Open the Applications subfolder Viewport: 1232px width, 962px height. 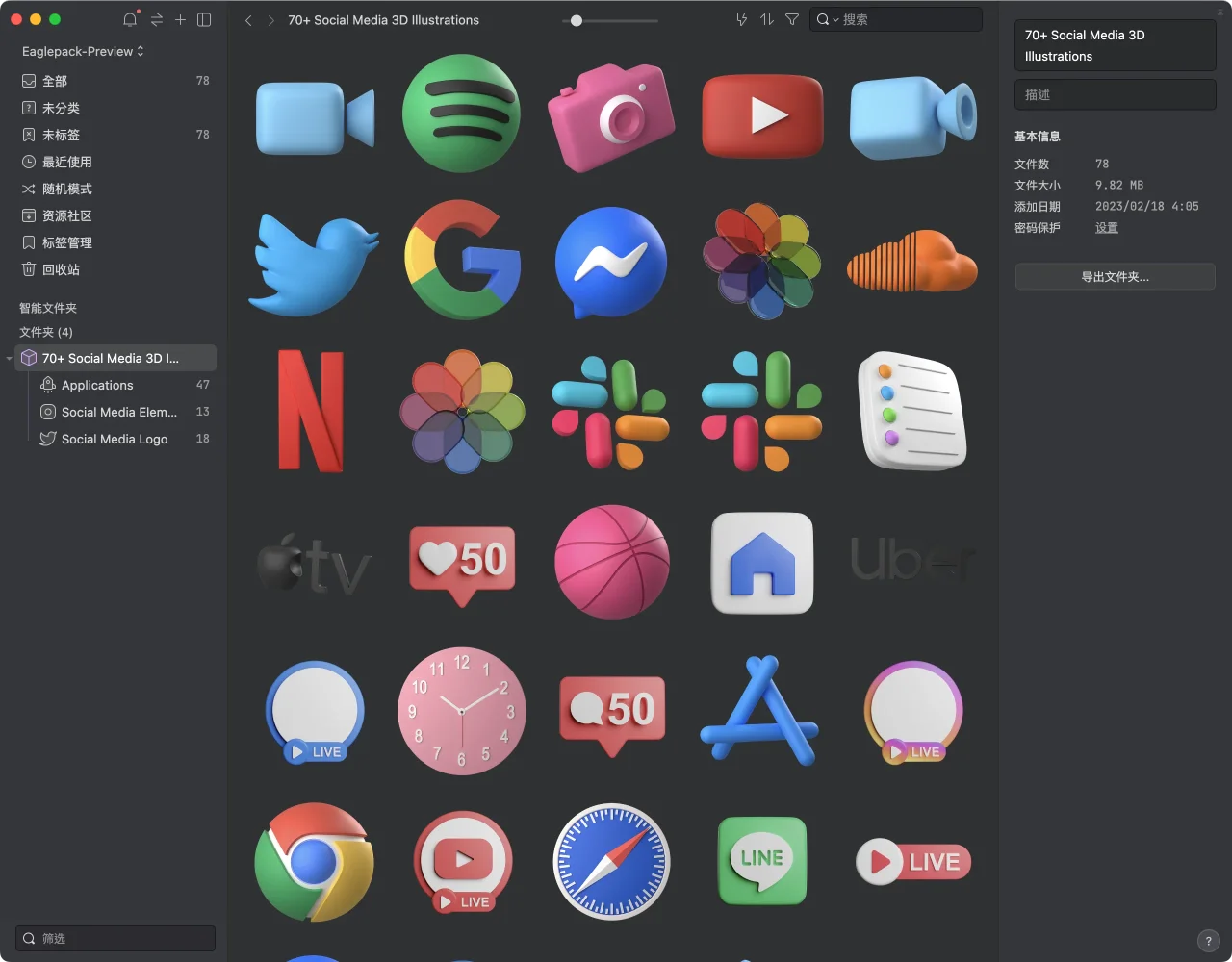coord(124,385)
